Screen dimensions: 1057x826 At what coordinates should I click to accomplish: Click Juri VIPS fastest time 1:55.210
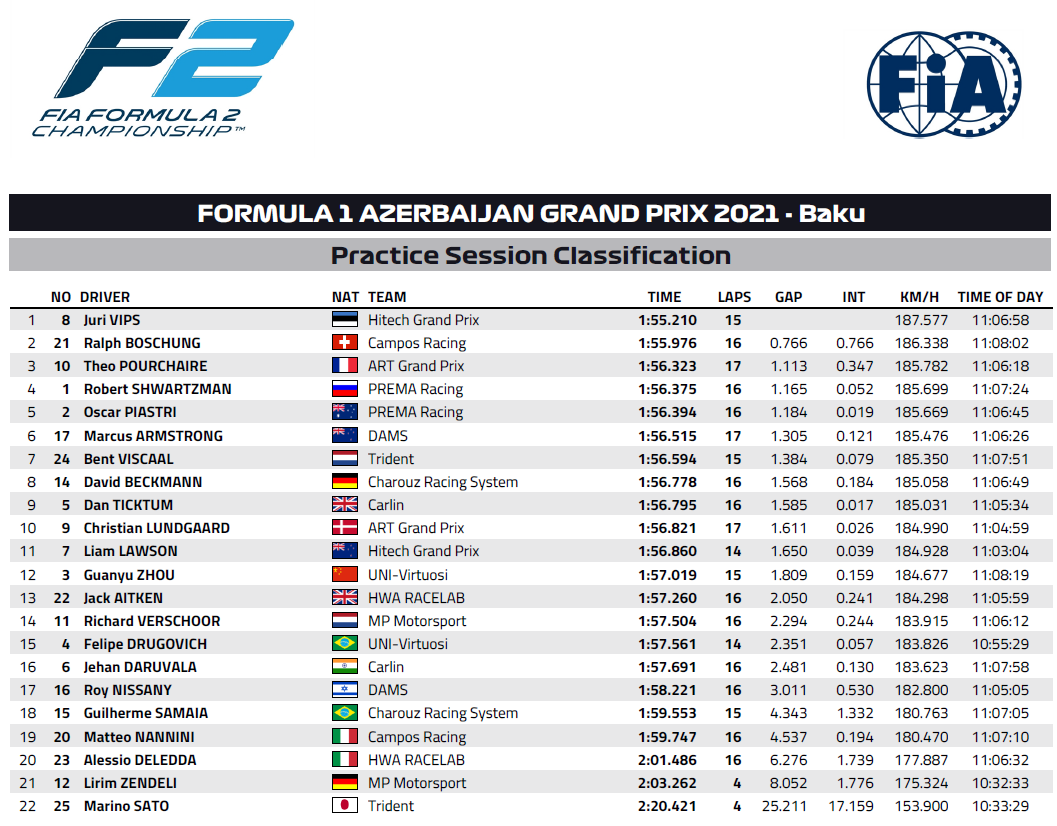click(x=667, y=320)
